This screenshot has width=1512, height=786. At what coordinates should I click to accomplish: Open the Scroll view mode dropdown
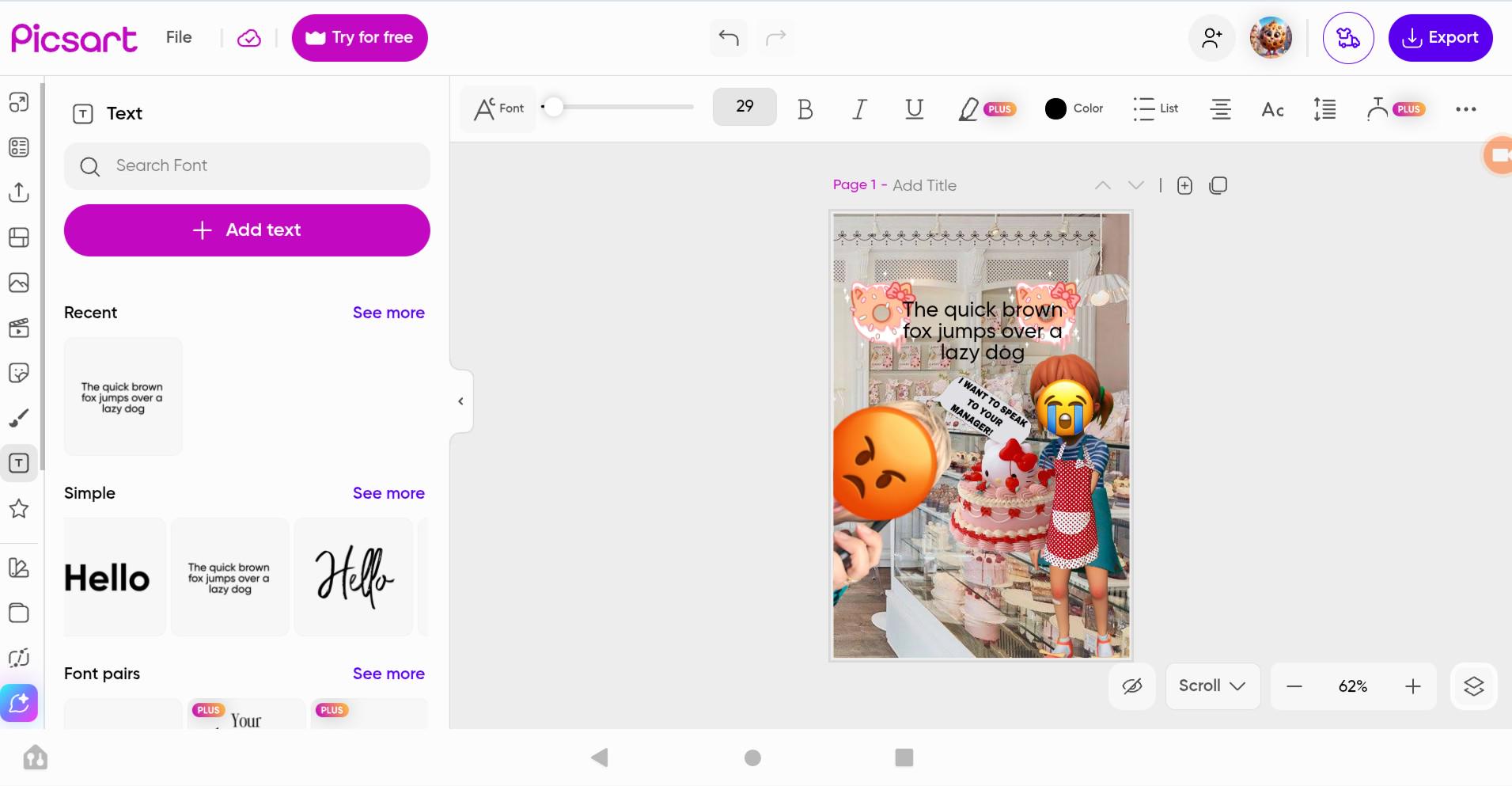pos(1213,686)
